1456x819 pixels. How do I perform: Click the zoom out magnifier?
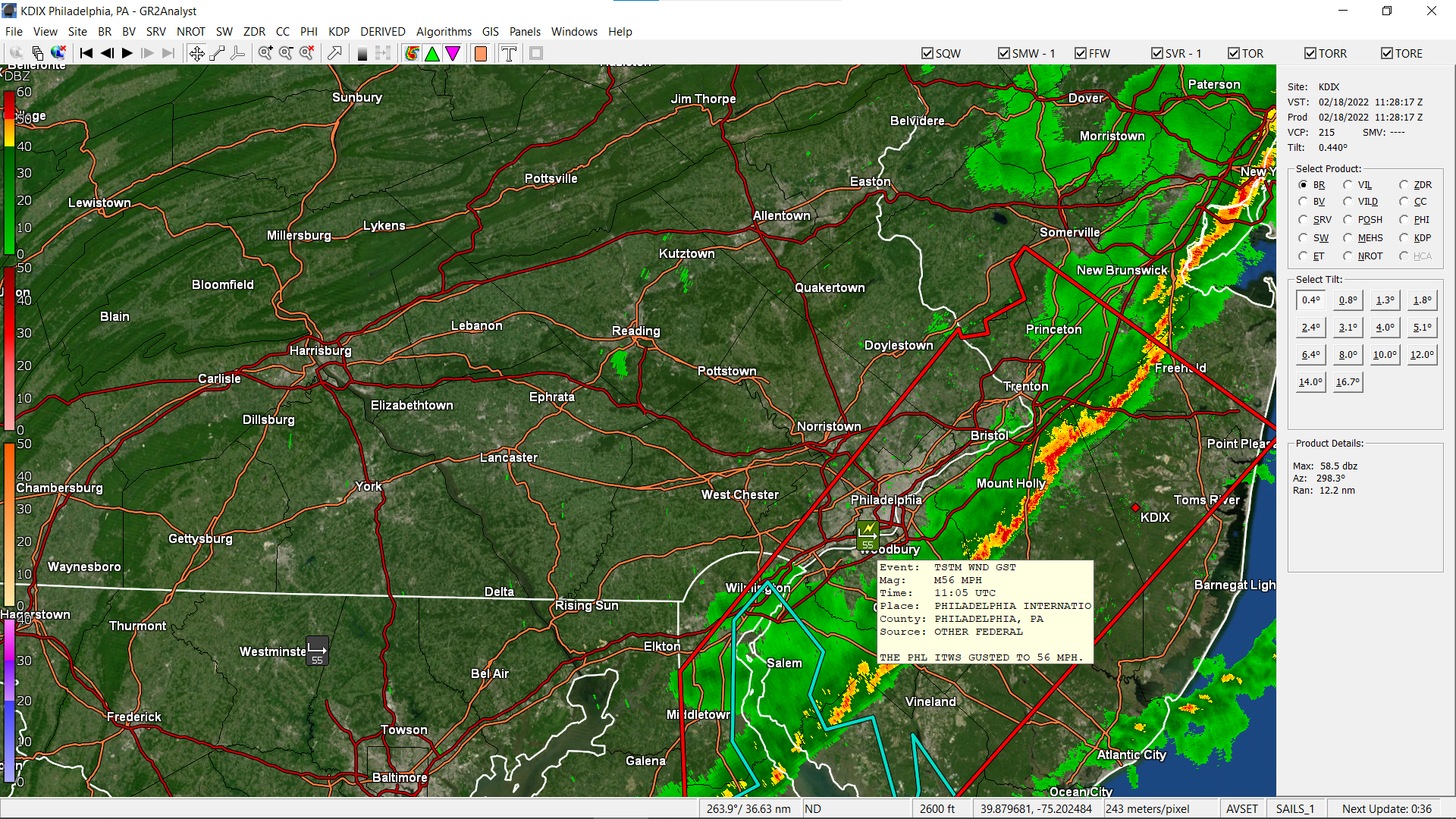click(x=286, y=53)
